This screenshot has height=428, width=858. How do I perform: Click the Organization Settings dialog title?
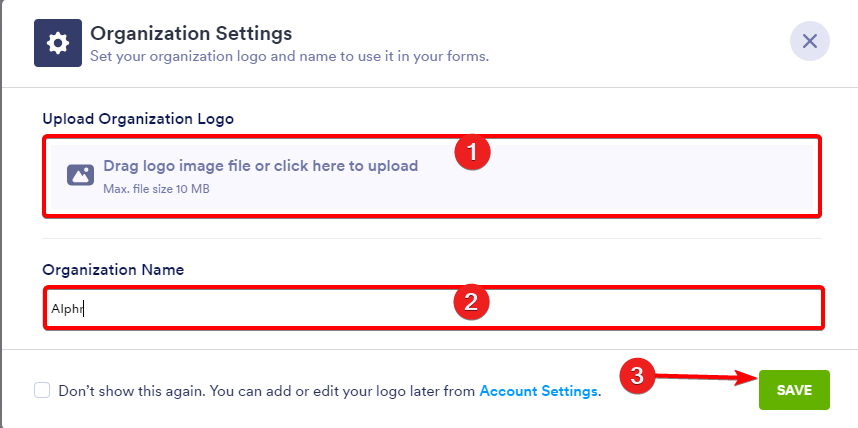click(191, 33)
